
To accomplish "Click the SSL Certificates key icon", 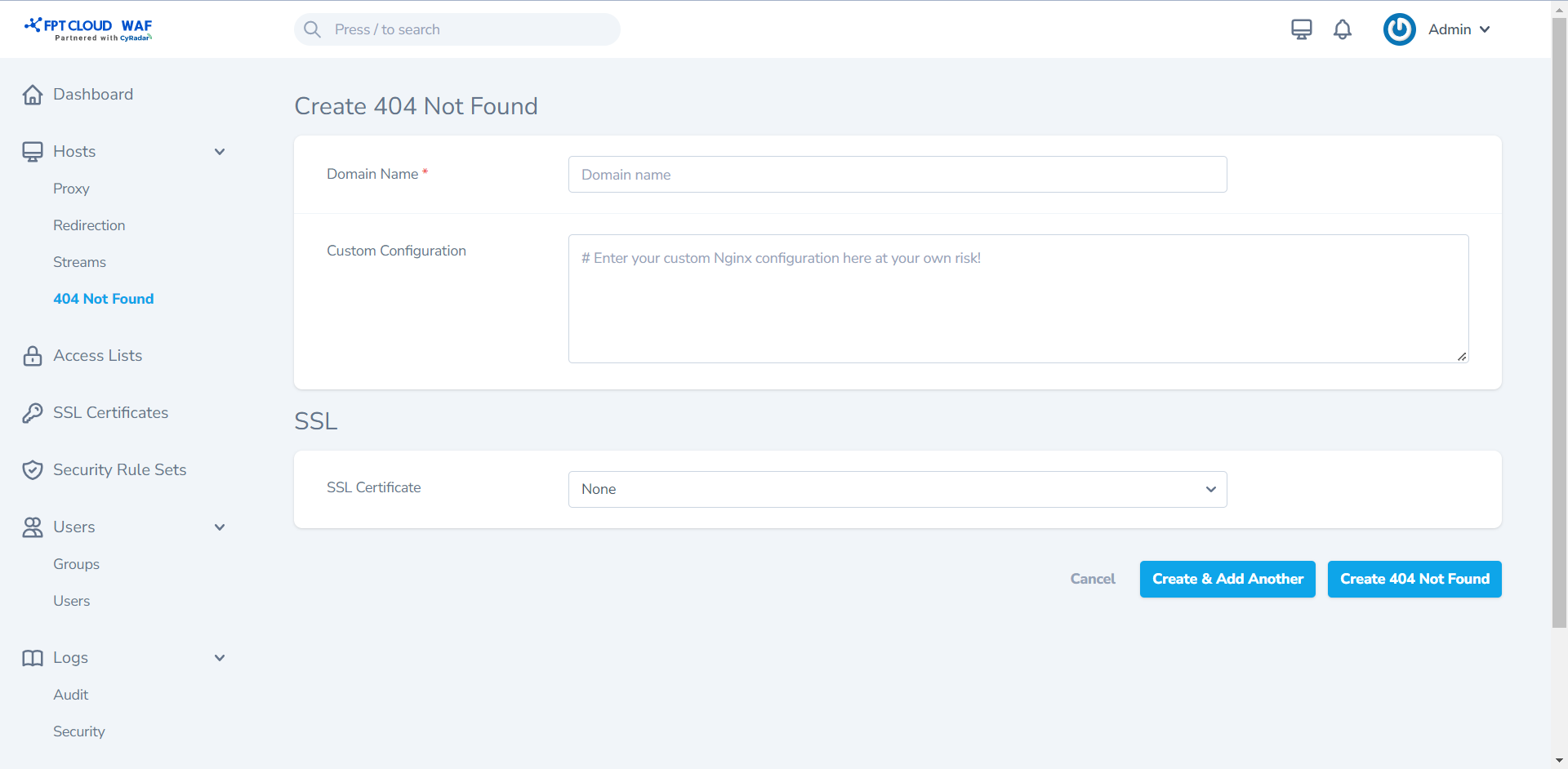I will pos(33,413).
